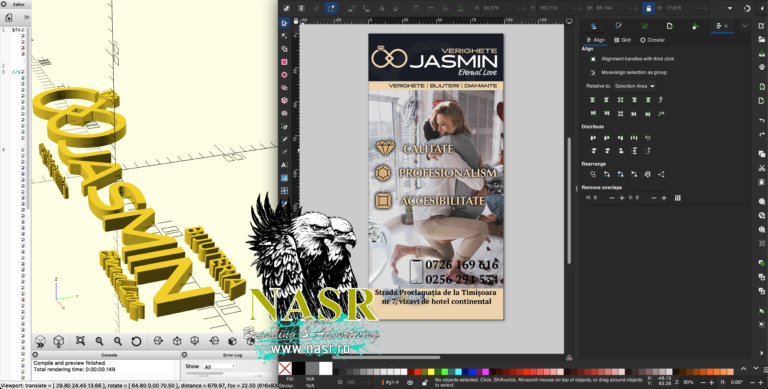Switch OpenSCAD view to Bottom
The height and width of the screenshot is (389, 768).
195,341
